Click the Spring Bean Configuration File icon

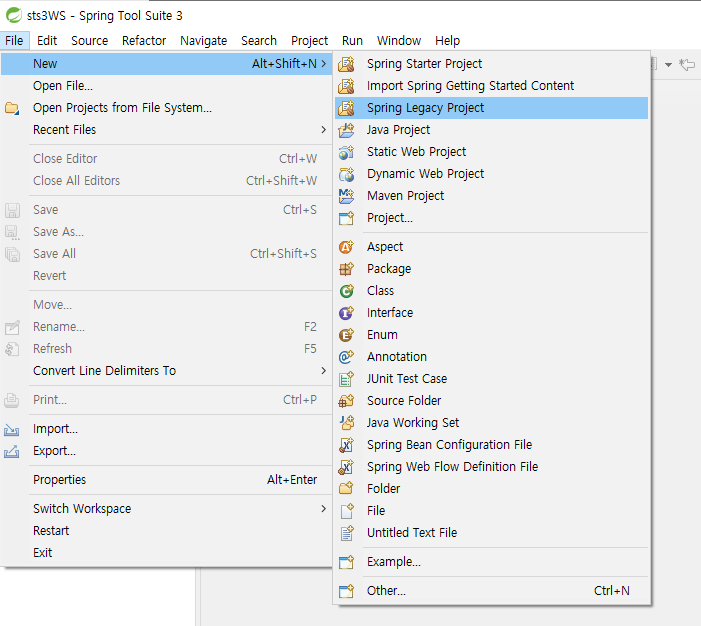[346, 444]
